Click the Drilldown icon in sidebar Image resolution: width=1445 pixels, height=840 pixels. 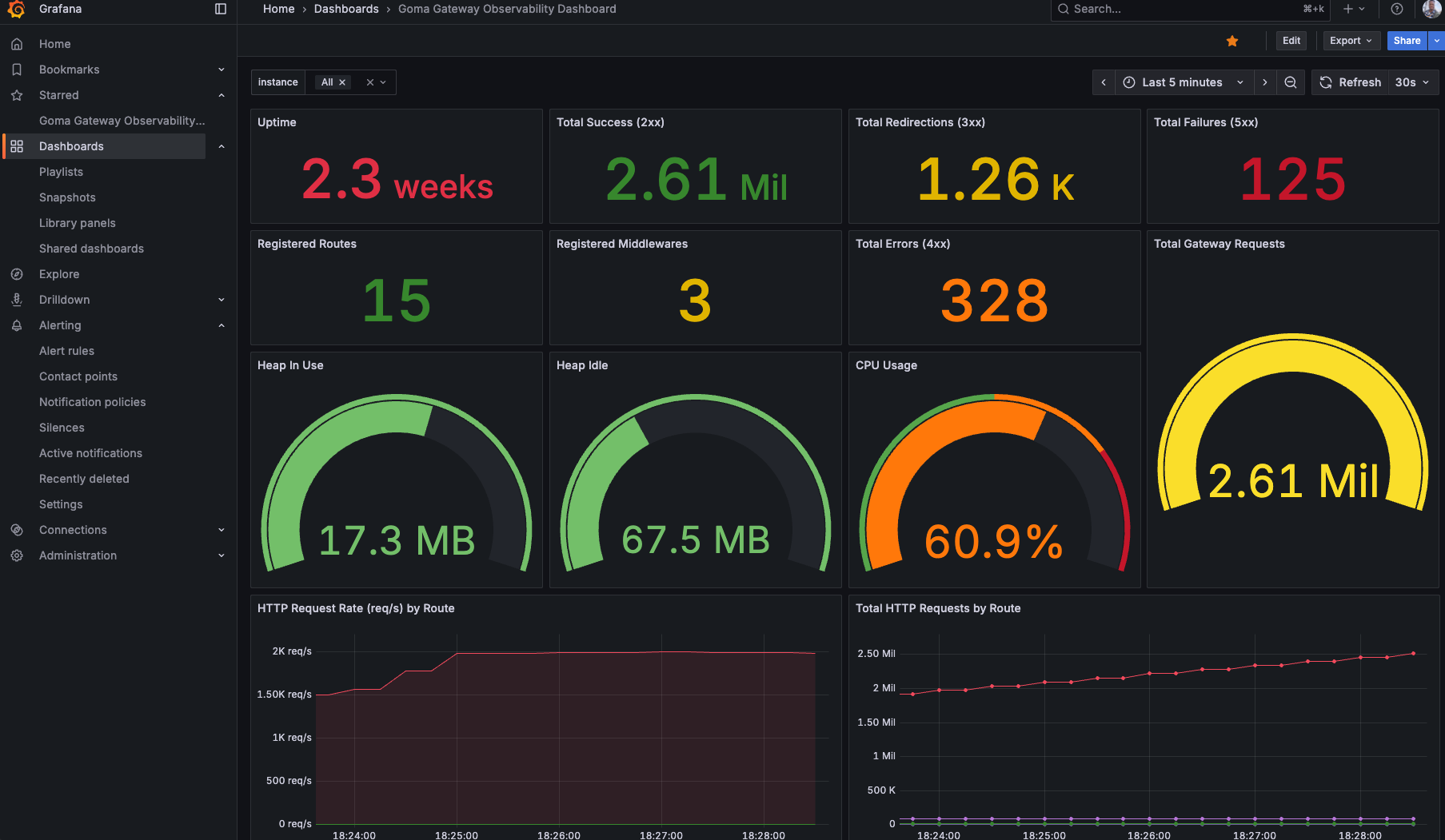point(17,300)
